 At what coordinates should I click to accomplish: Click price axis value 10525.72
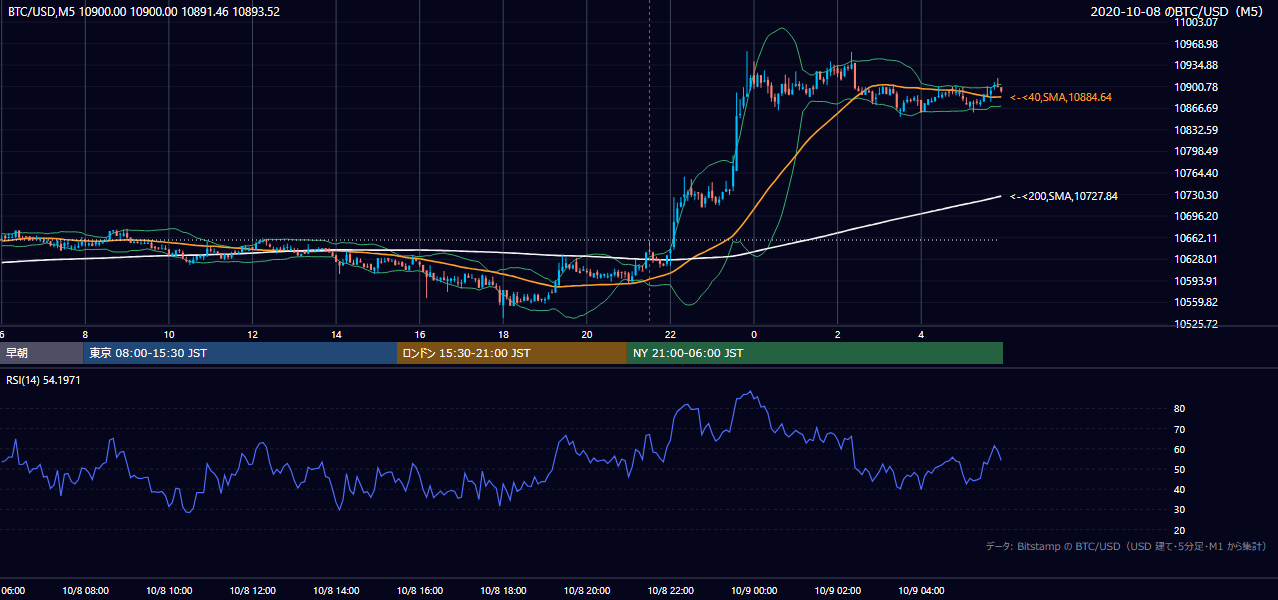pos(1196,324)
